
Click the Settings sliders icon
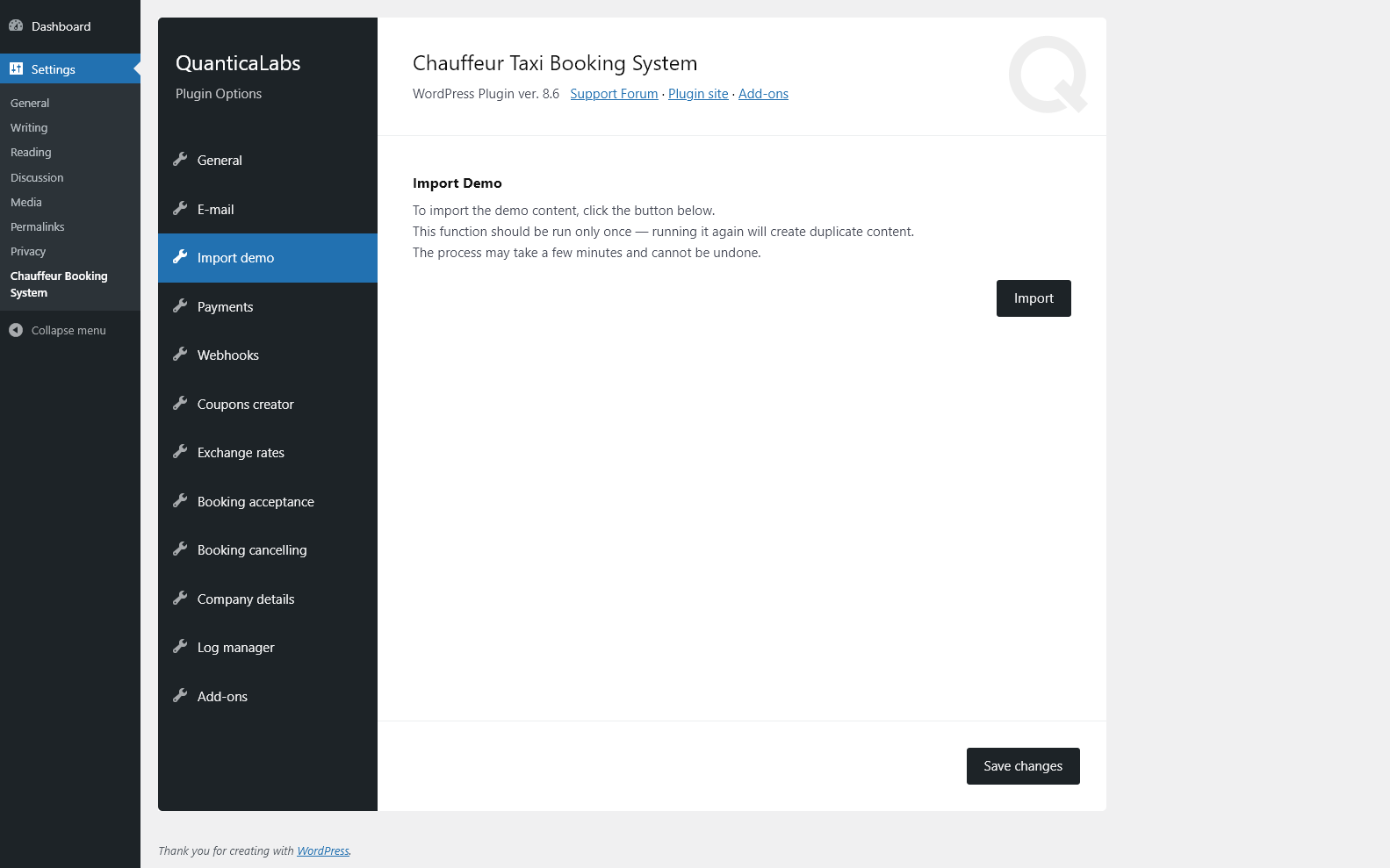[x=16, y=68]
